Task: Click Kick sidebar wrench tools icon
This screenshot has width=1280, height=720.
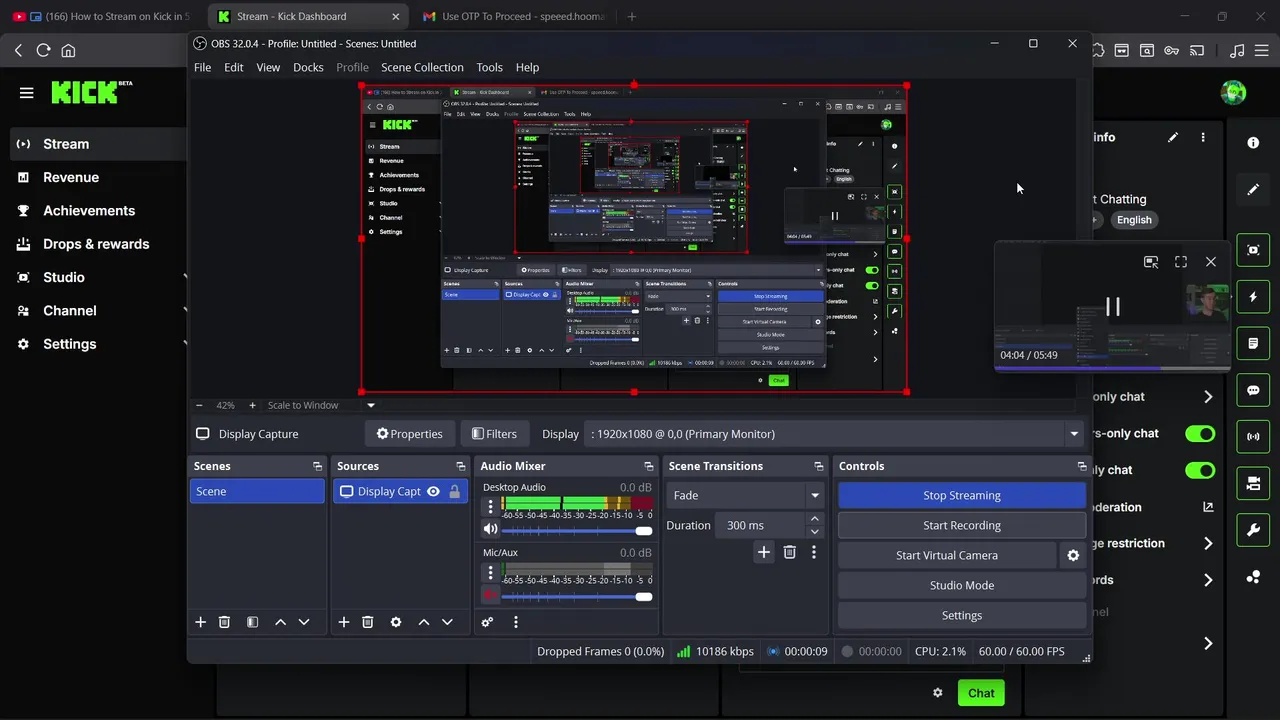Action: pyautogui.click(x=1253, y=530)
